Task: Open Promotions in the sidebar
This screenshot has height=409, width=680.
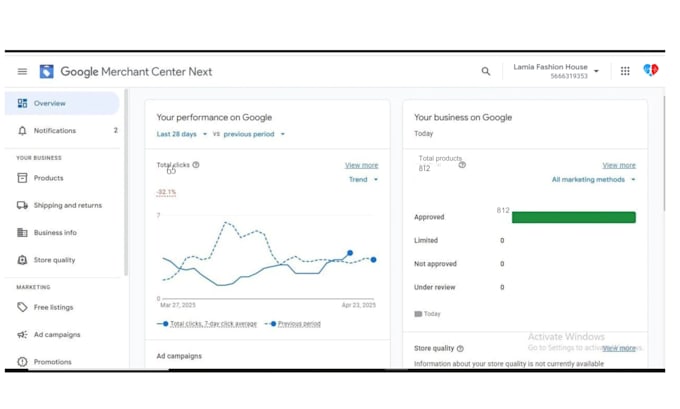Action: click(x=62, y=362)
